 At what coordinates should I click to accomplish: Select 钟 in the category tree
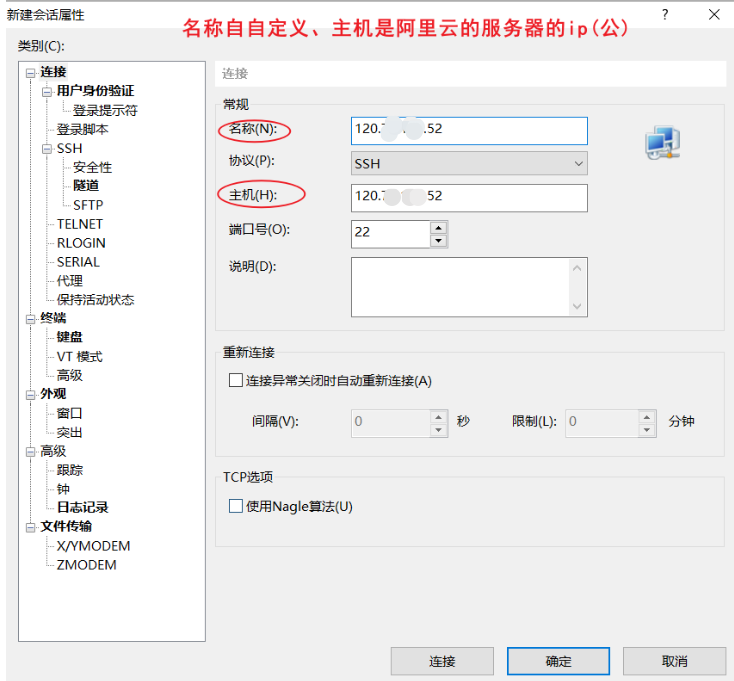63,489
